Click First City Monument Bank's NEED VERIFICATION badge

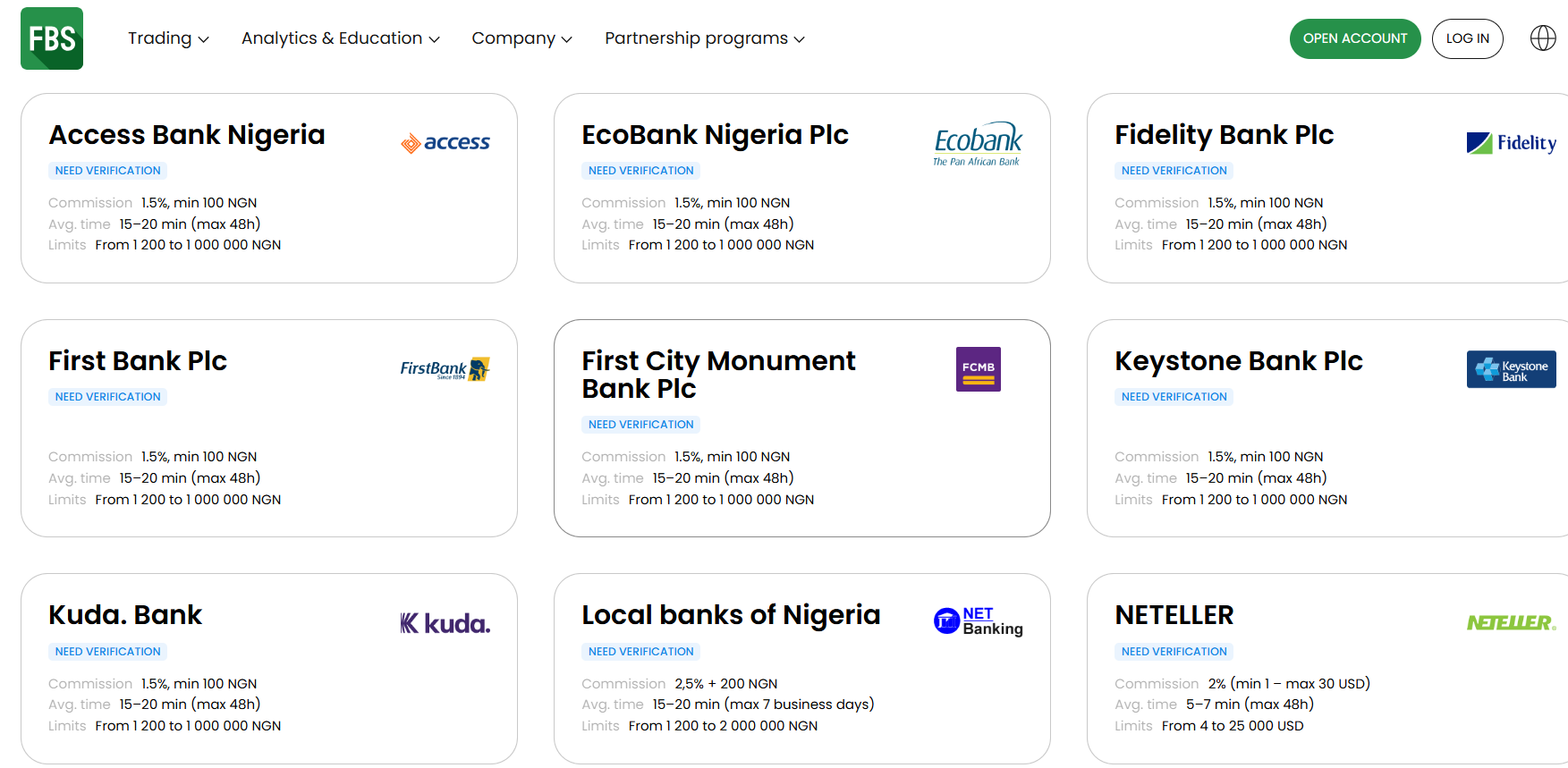point(640,425)
